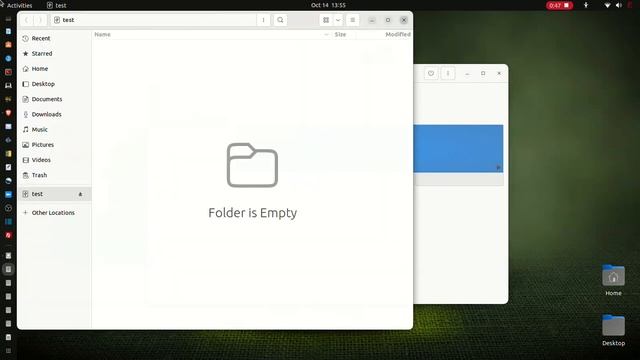The width and height of the screenshot is (640, 360).
Task: Sort by the Modified column header
Action: (398, 35)
